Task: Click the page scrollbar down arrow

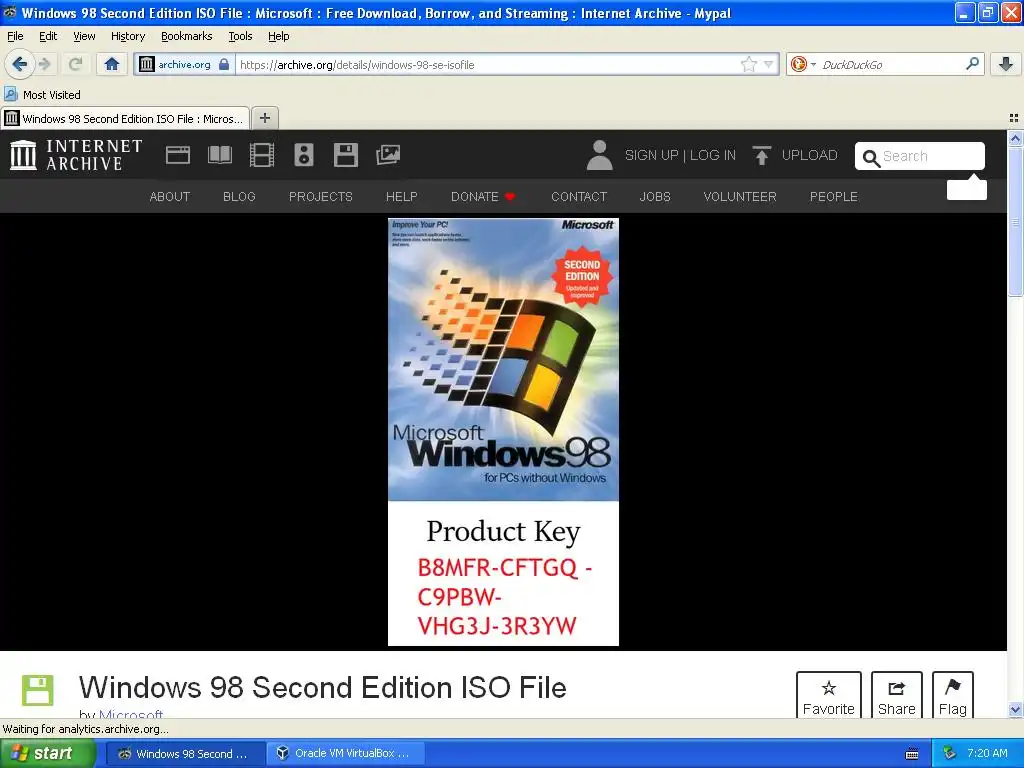Action: tap(1015, 710)
